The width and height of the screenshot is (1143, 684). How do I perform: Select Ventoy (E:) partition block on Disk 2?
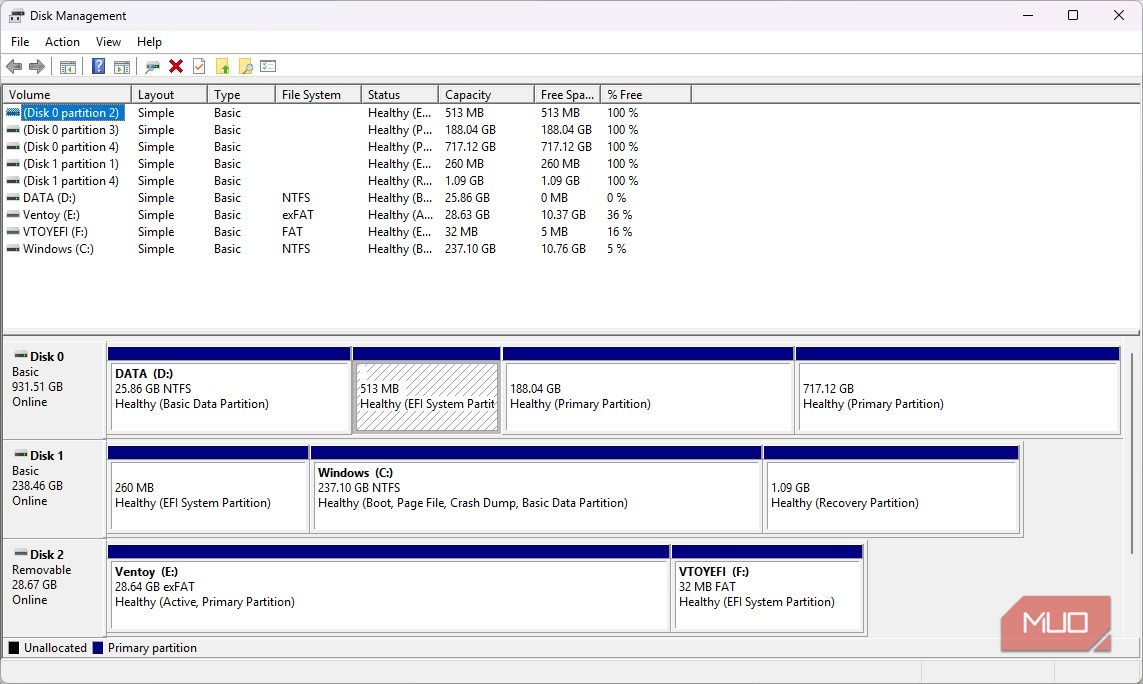point(389,588)
